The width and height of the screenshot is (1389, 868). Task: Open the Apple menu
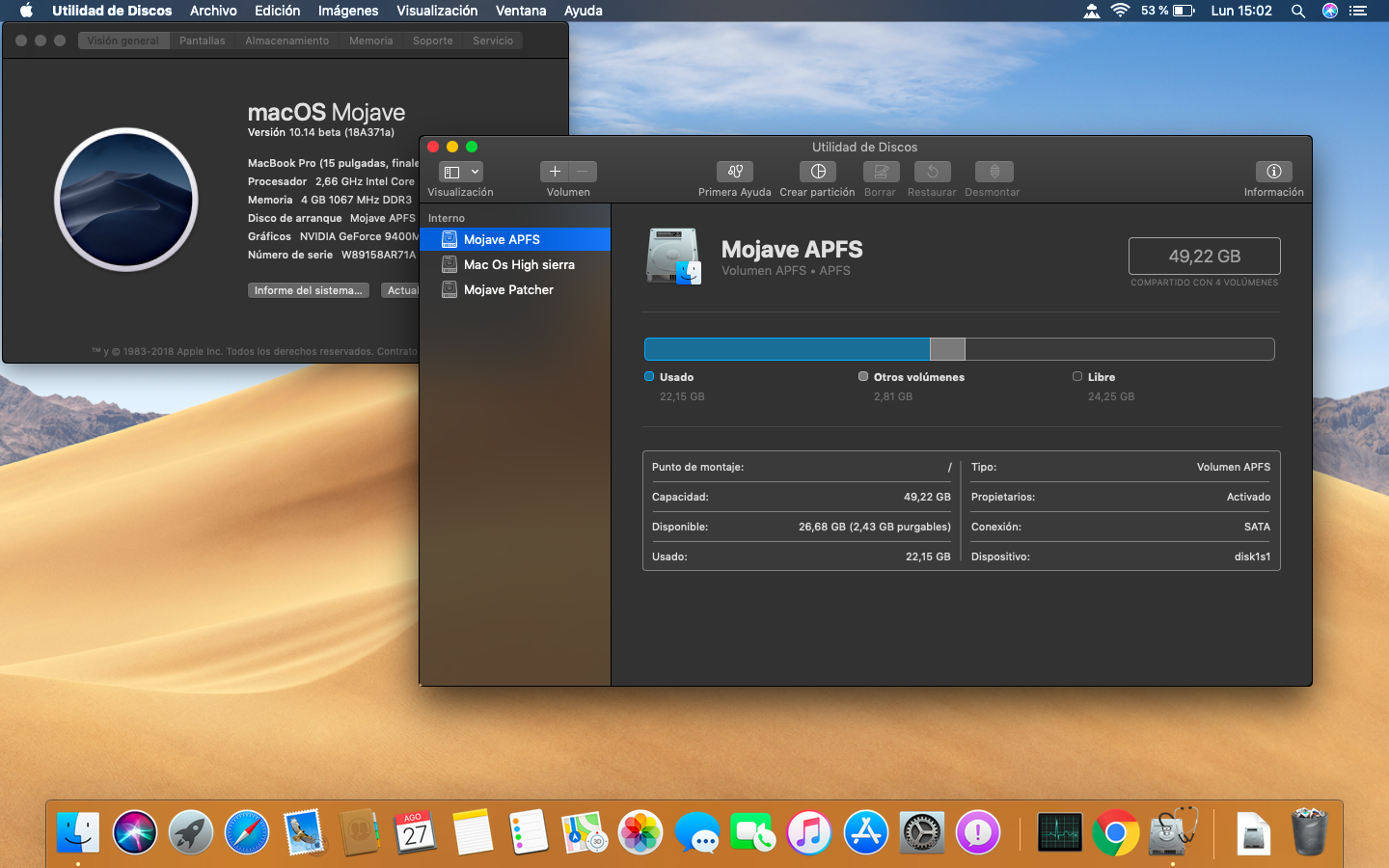(x=26, y=11)
